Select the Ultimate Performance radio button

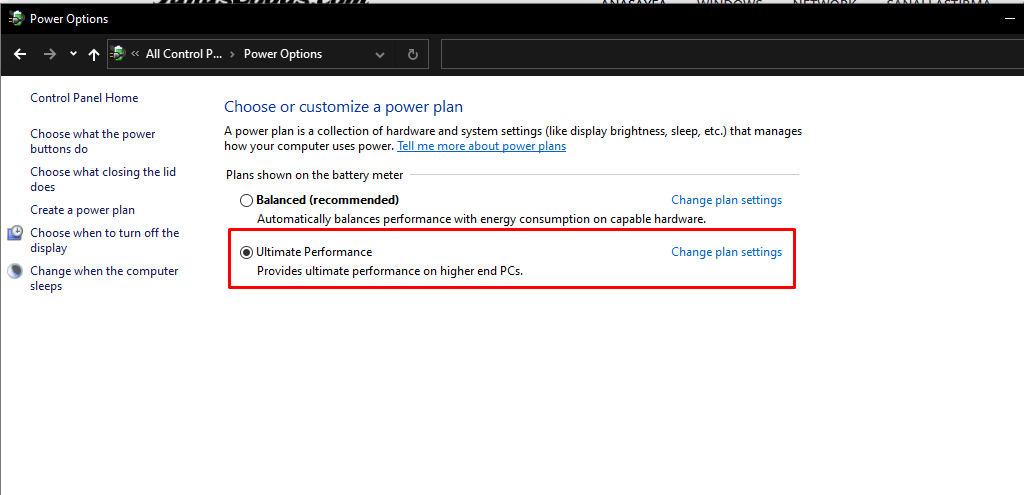[x=246, y=252]
